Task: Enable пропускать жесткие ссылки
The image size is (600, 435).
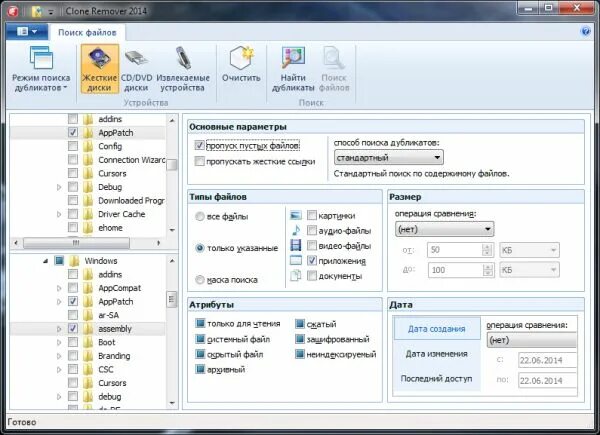Action: click(x=199, y=161)
